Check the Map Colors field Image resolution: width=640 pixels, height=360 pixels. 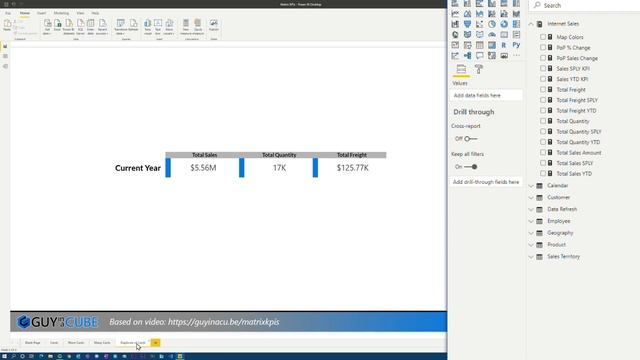coord(543,37)
